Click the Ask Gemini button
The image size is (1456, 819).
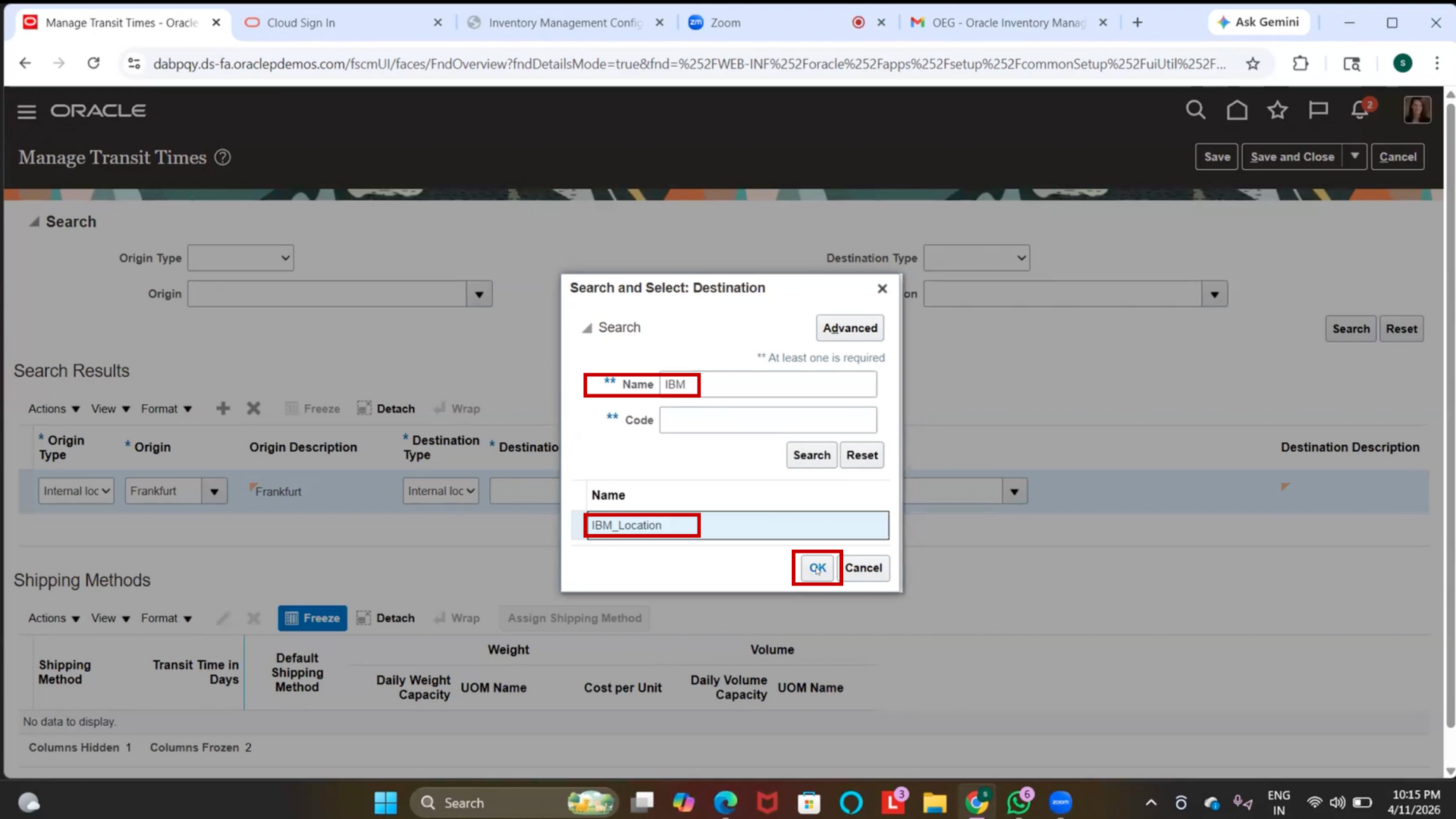(1258, 23)
